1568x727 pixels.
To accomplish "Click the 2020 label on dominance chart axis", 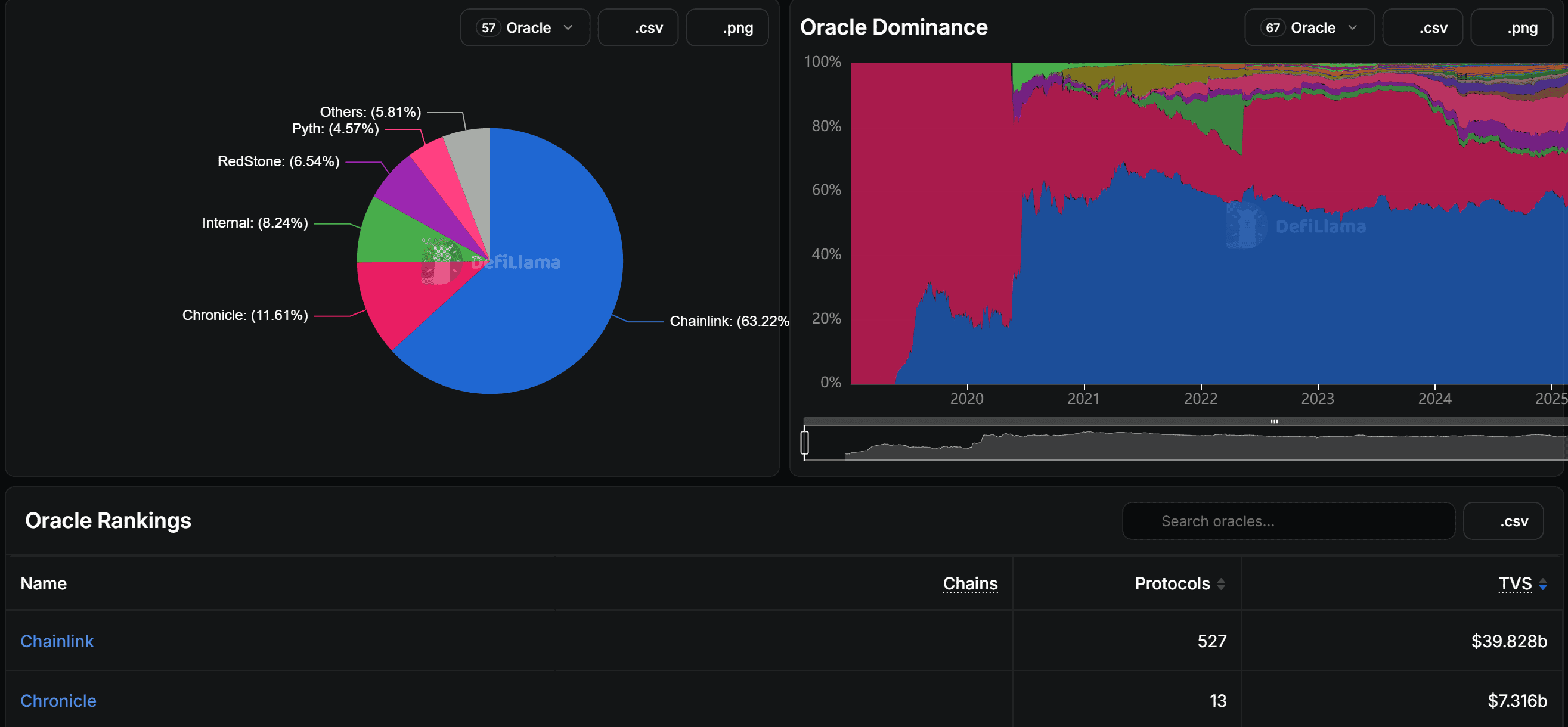I will (967, 399).
